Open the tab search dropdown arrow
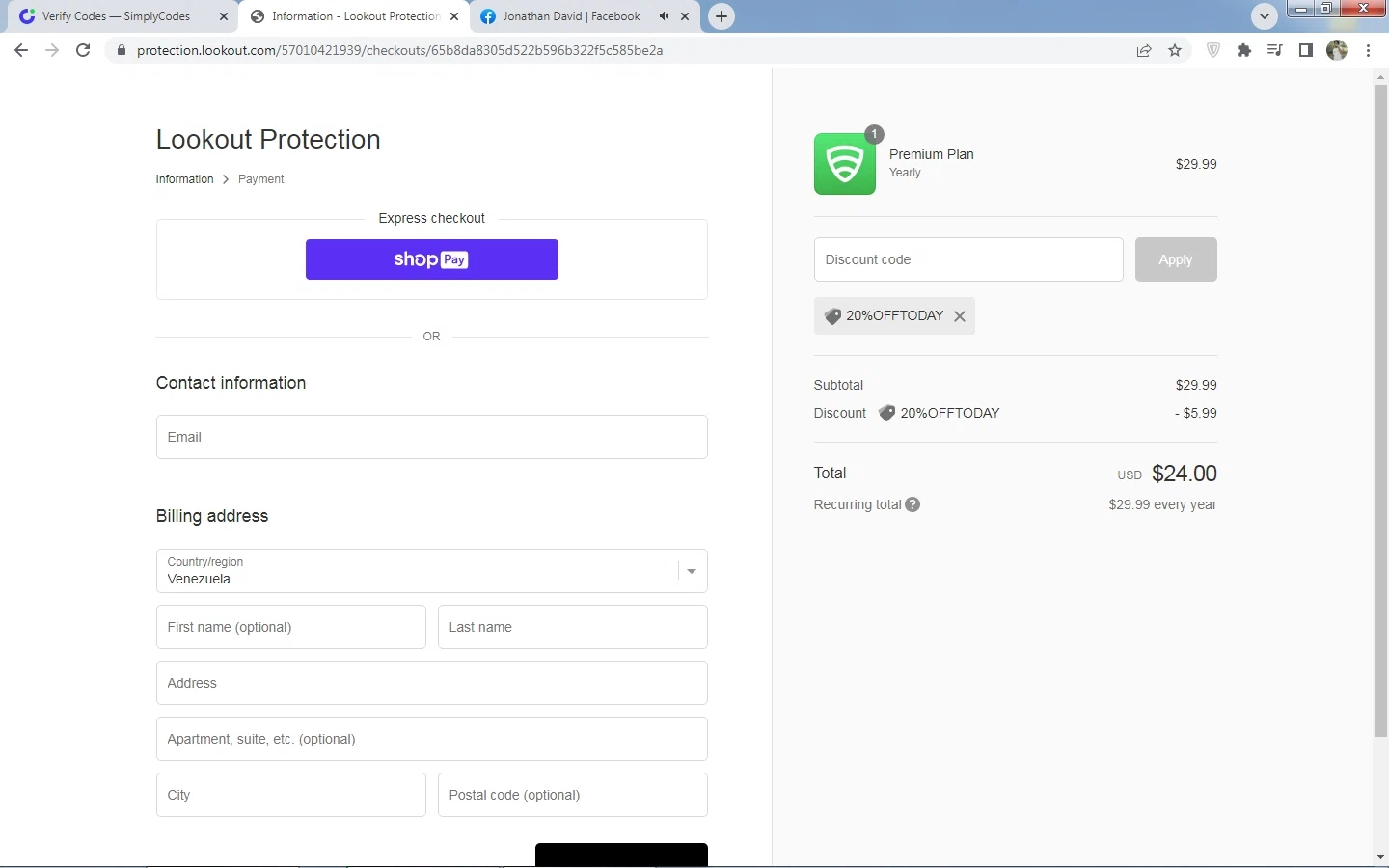This screenshot has width=1389, height=868. coord(1264,16)
